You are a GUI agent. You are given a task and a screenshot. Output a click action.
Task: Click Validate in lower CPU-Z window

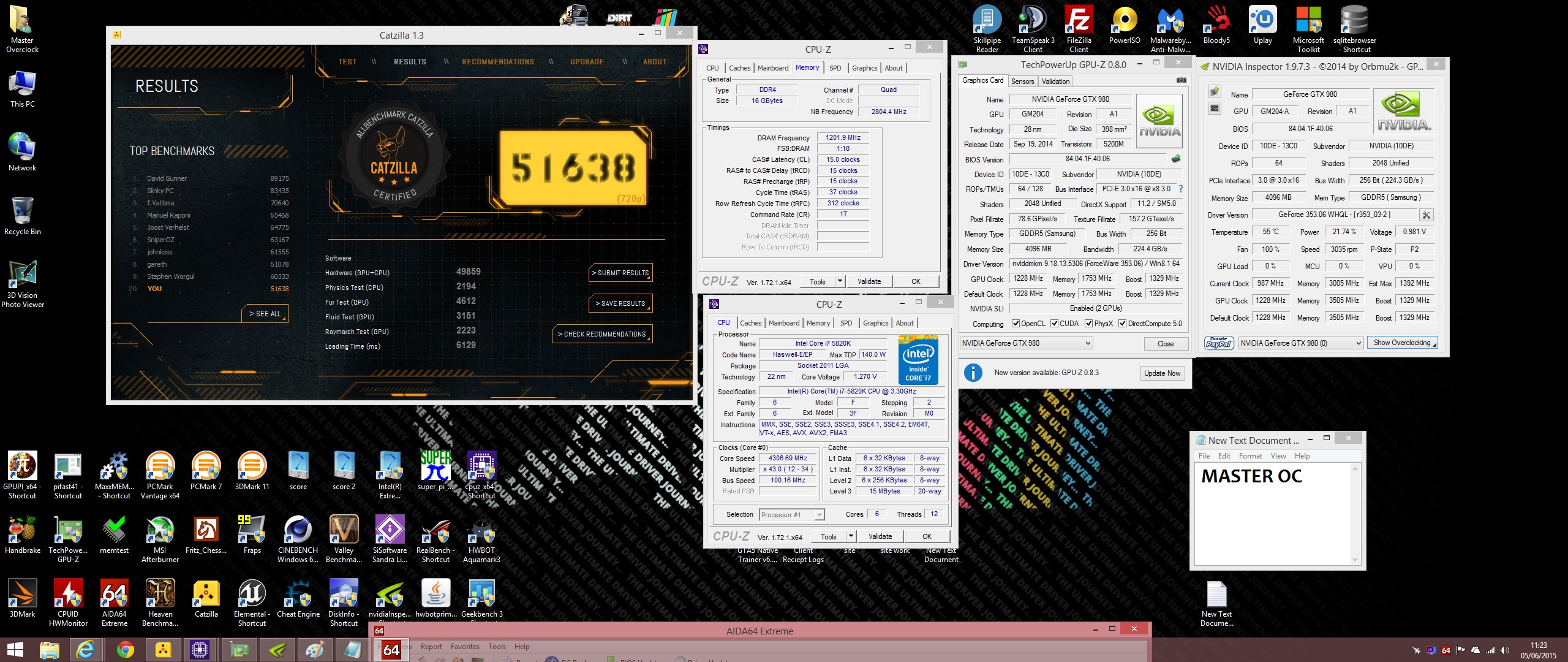pyautogui.click(x=880, y=536)
